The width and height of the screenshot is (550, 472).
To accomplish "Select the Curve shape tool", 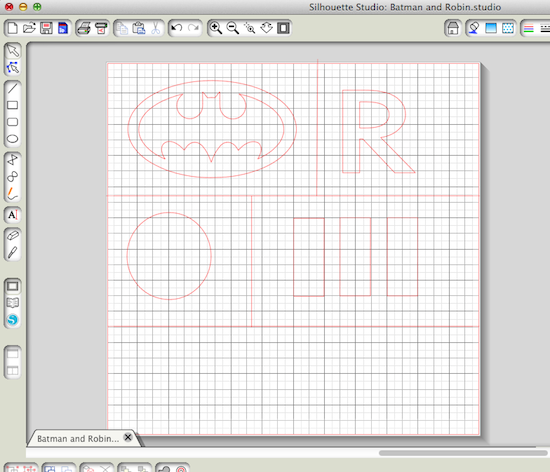I will tap(13, 177).
